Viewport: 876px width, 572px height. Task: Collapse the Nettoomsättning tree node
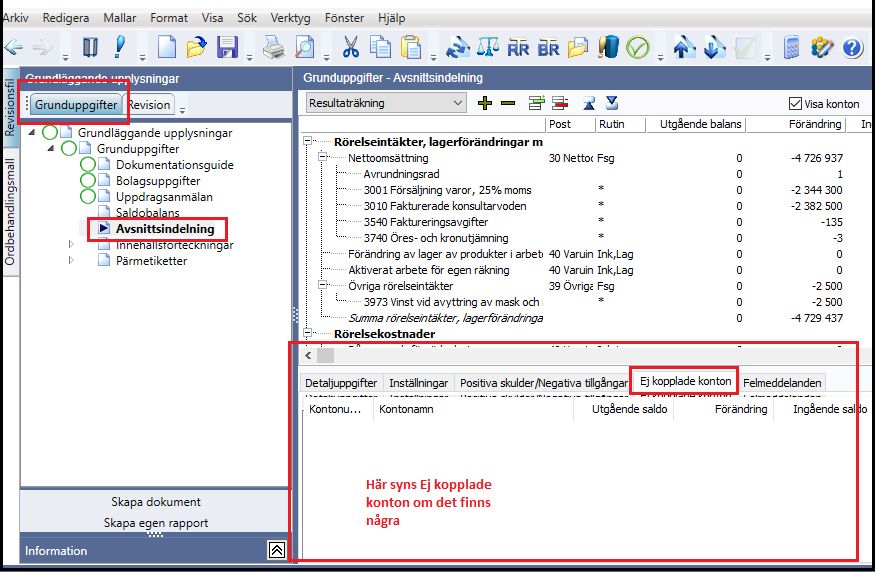tap(322, 157)
